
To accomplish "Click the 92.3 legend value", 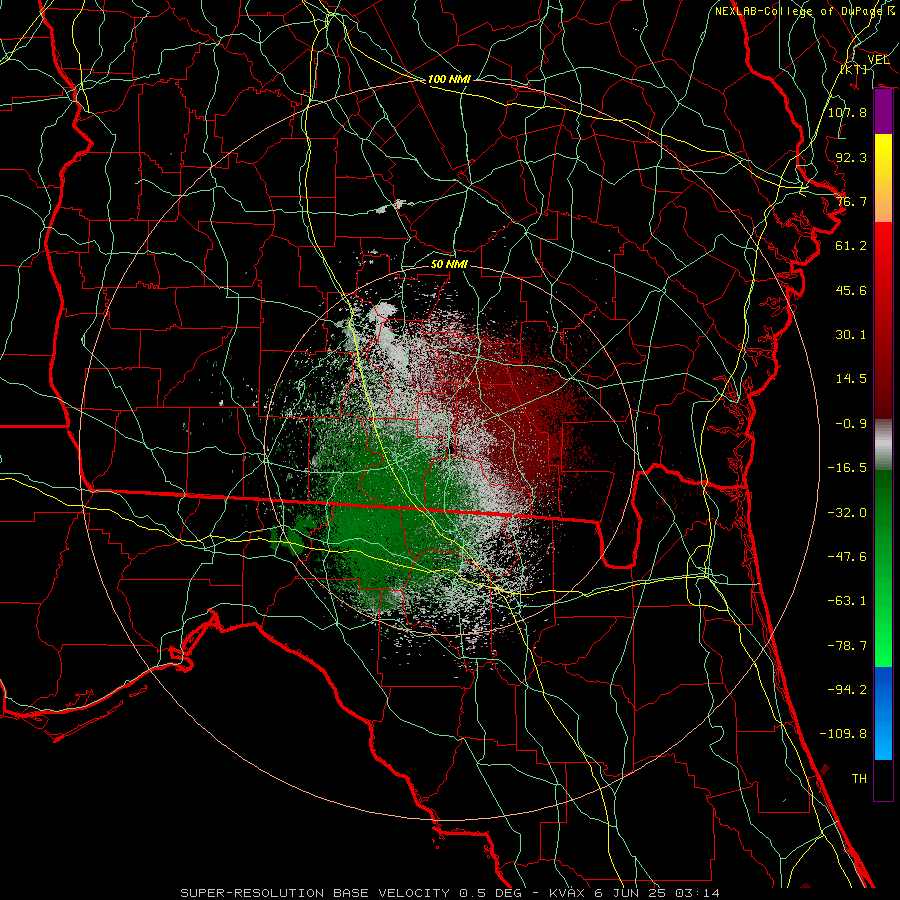I will (851, 157).
